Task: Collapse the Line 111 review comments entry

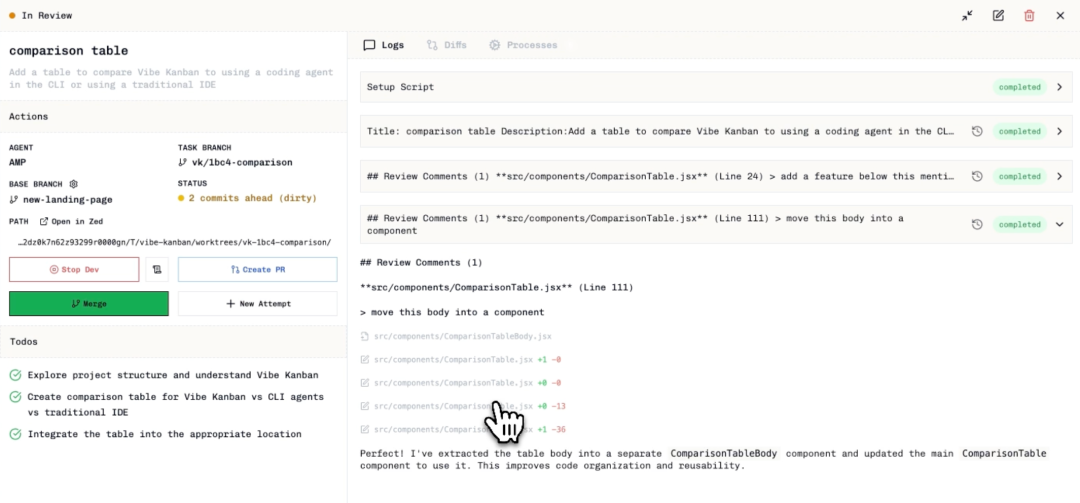Action: (x=1059, y=225)
